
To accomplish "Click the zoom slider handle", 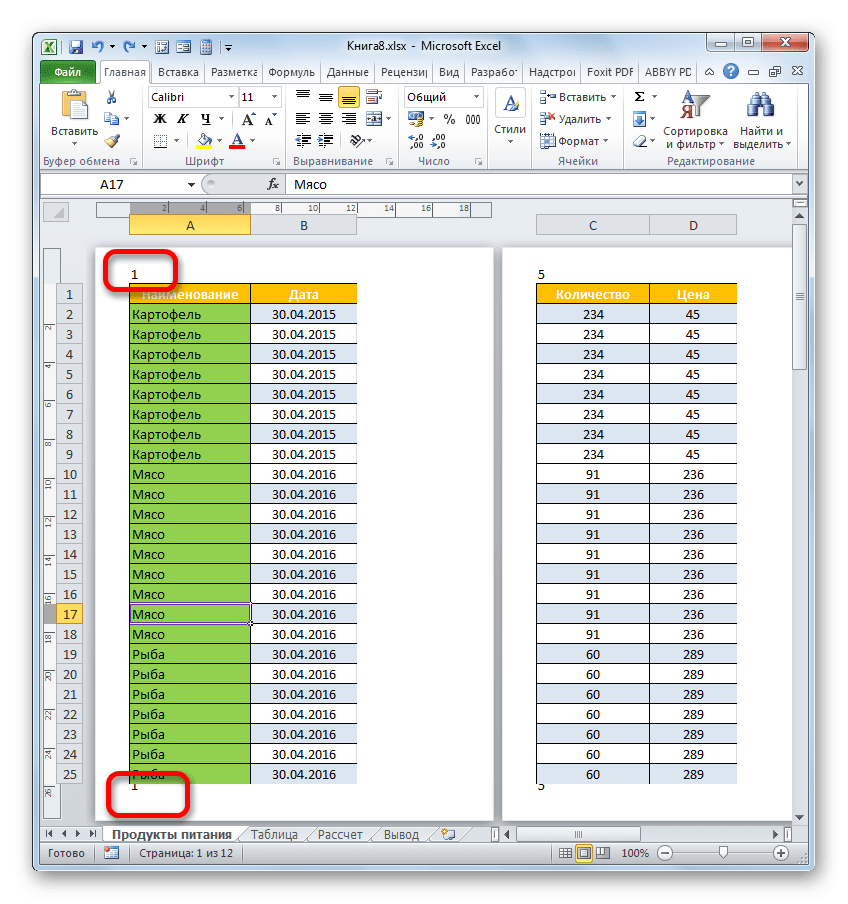I will click(723, 853).
